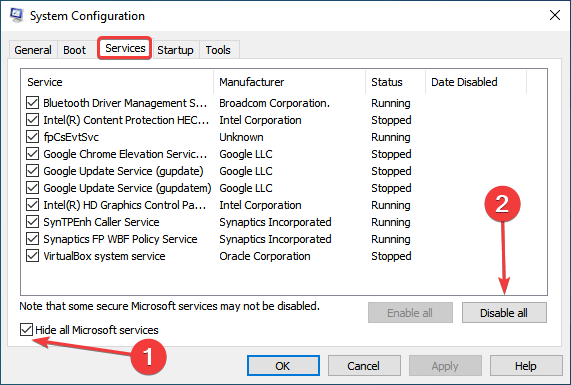Click Broadcom Corporation. manufacturer cell
Screen dimensions: 571x385
275,103
